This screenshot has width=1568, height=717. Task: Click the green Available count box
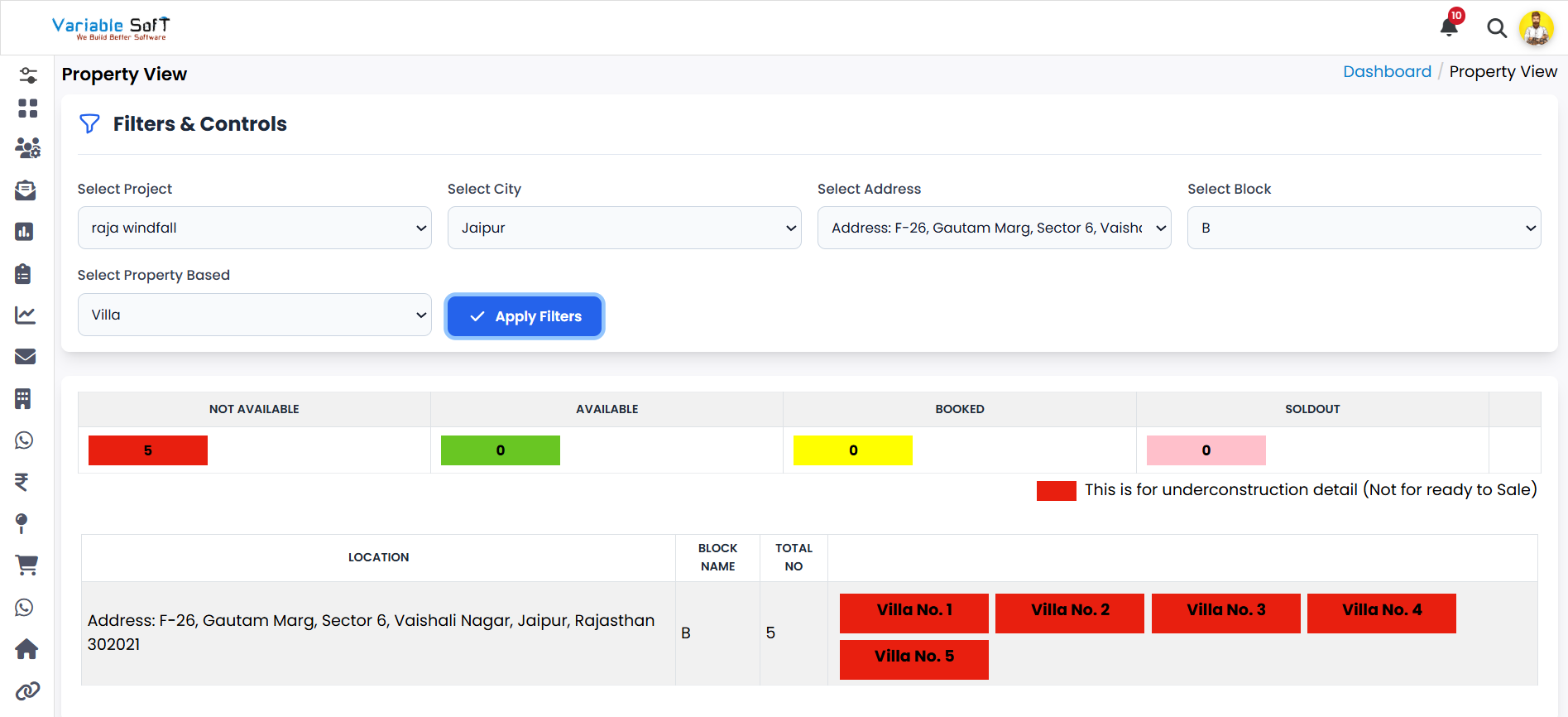(501, 450)
